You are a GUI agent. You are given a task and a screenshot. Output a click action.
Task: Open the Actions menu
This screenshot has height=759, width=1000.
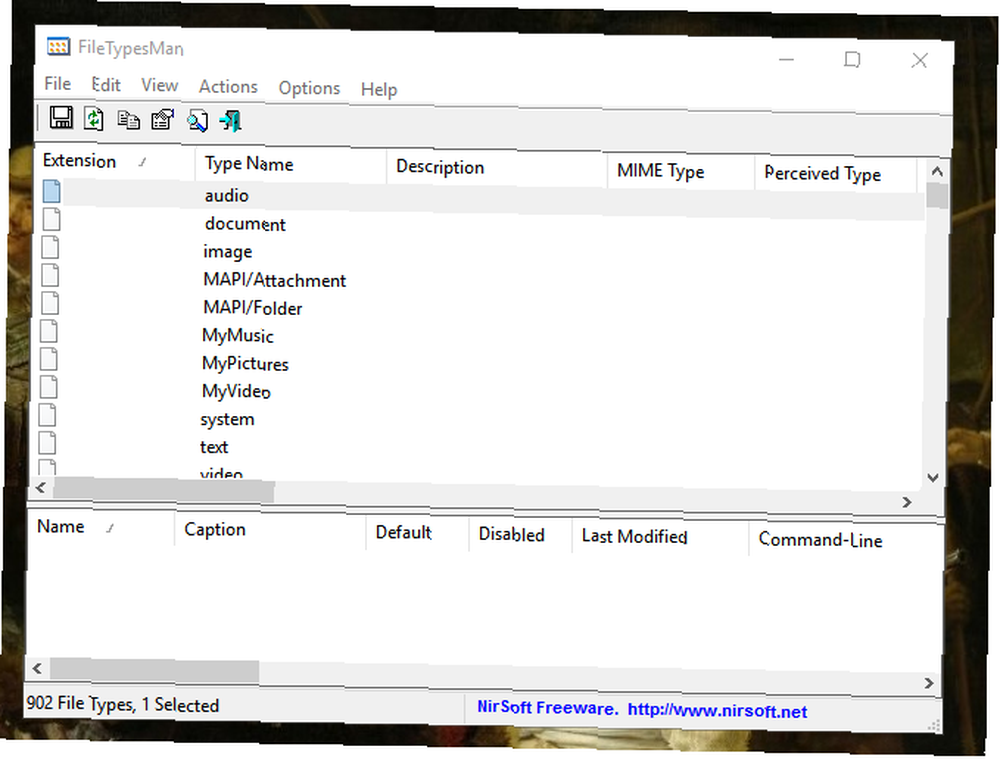tap(228, 87)
